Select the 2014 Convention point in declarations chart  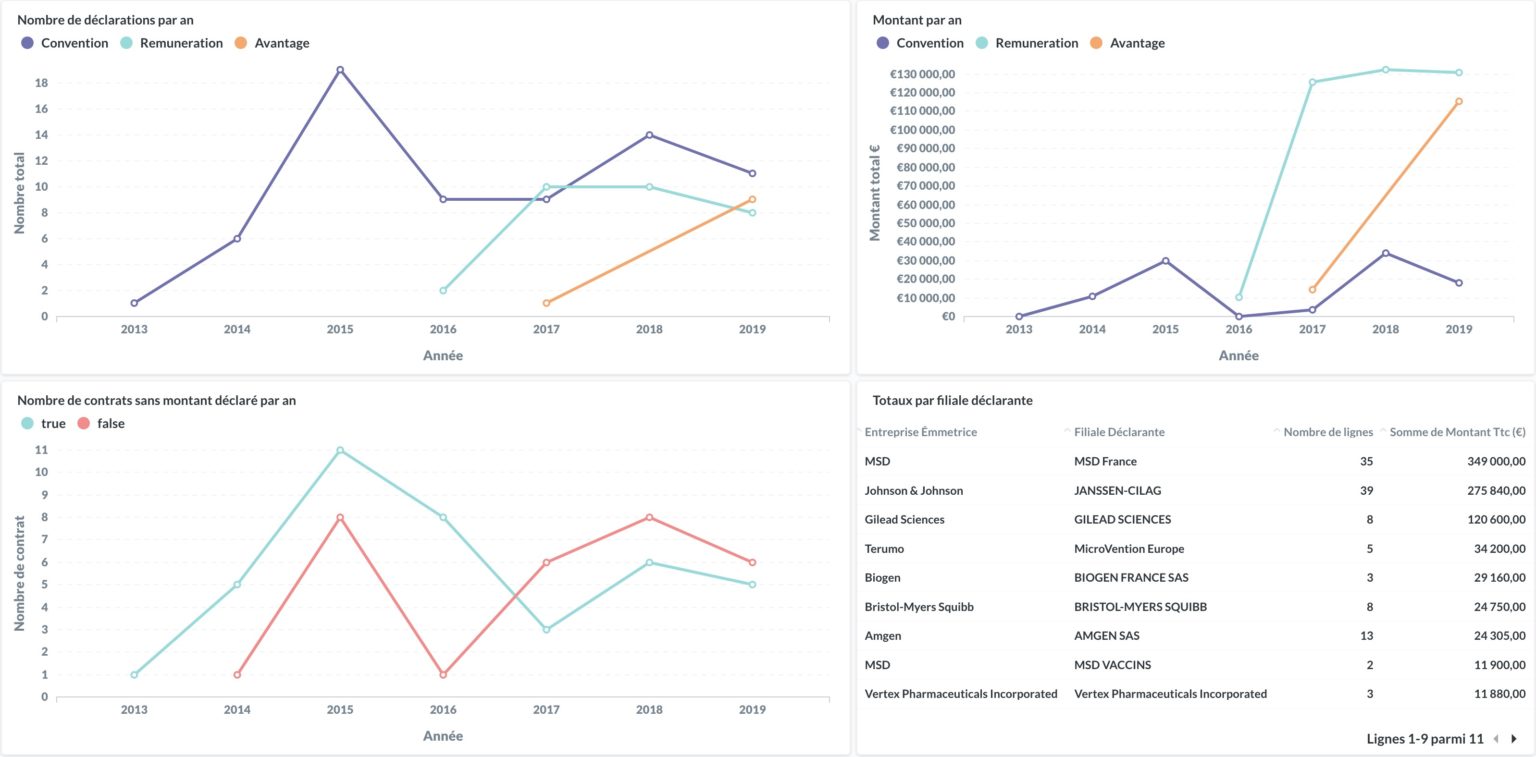237,238
